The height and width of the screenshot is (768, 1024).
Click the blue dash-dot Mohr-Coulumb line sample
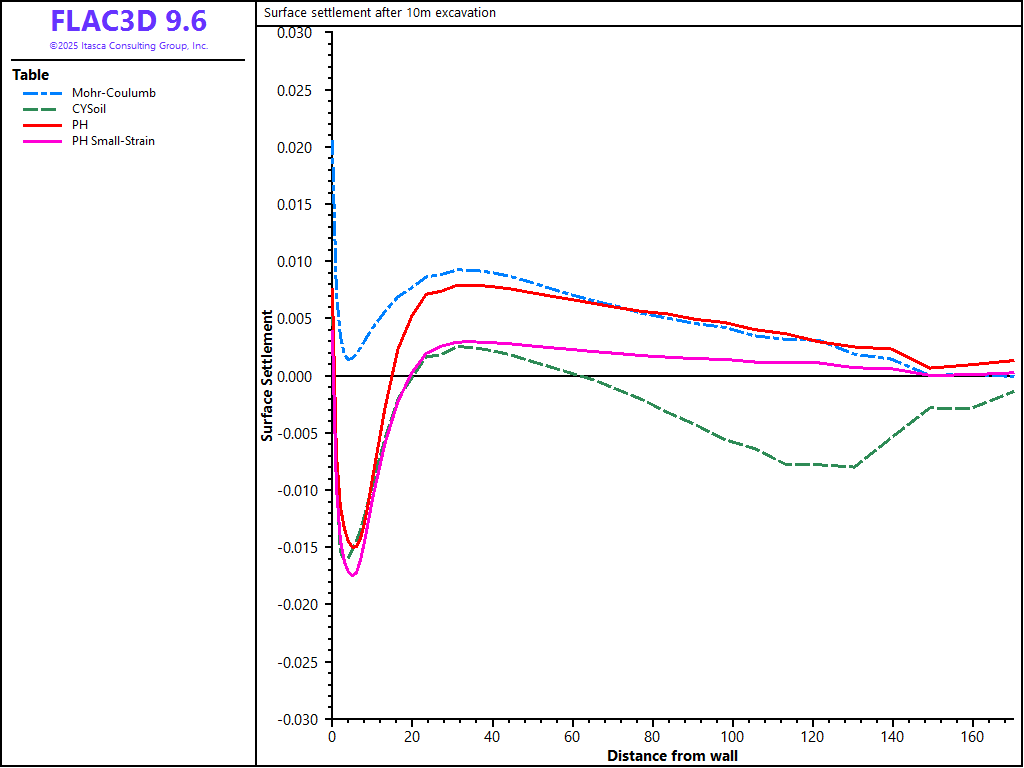[42, 93]
